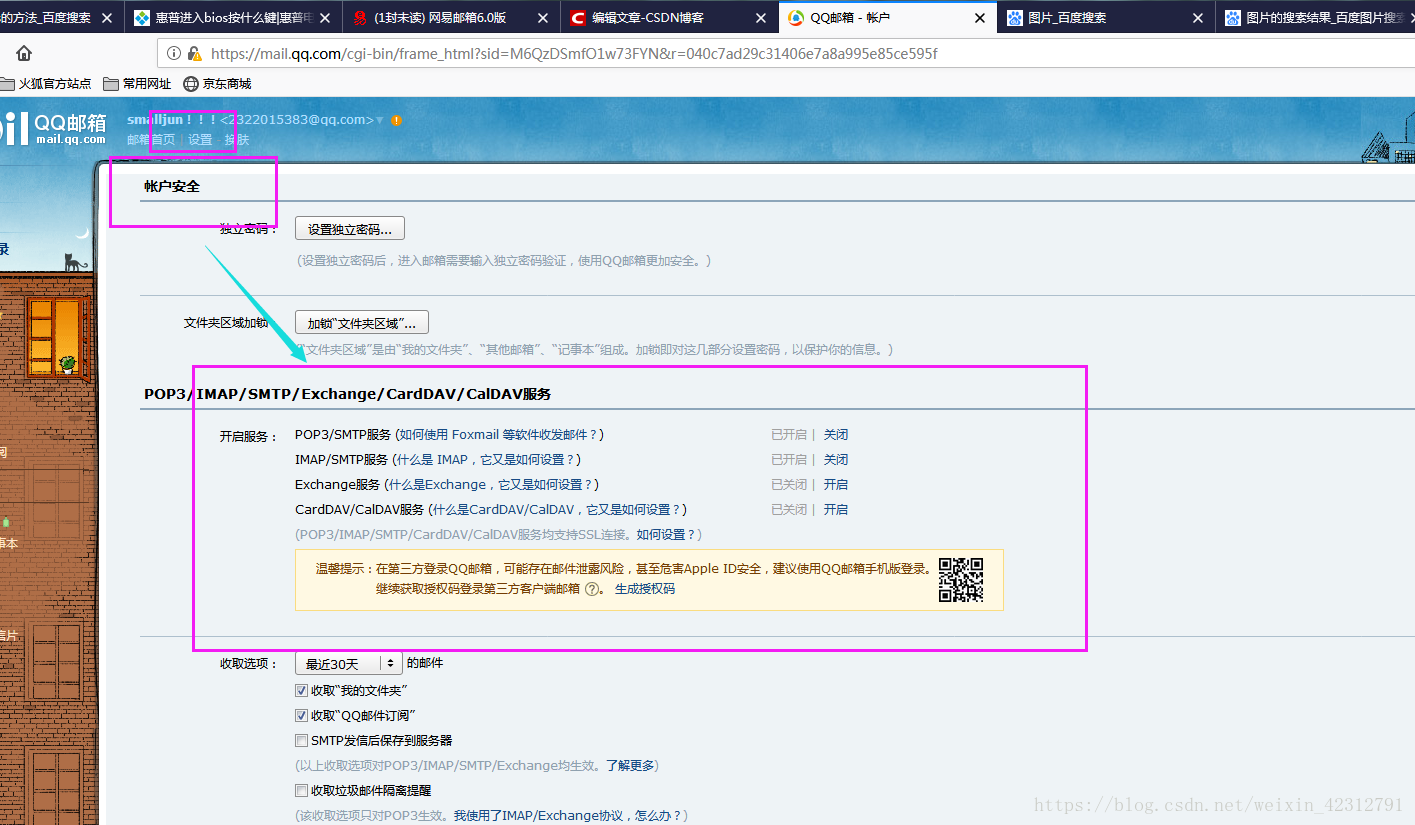Click 关闭 for the POP3/SMTP service

pos(836,435)
